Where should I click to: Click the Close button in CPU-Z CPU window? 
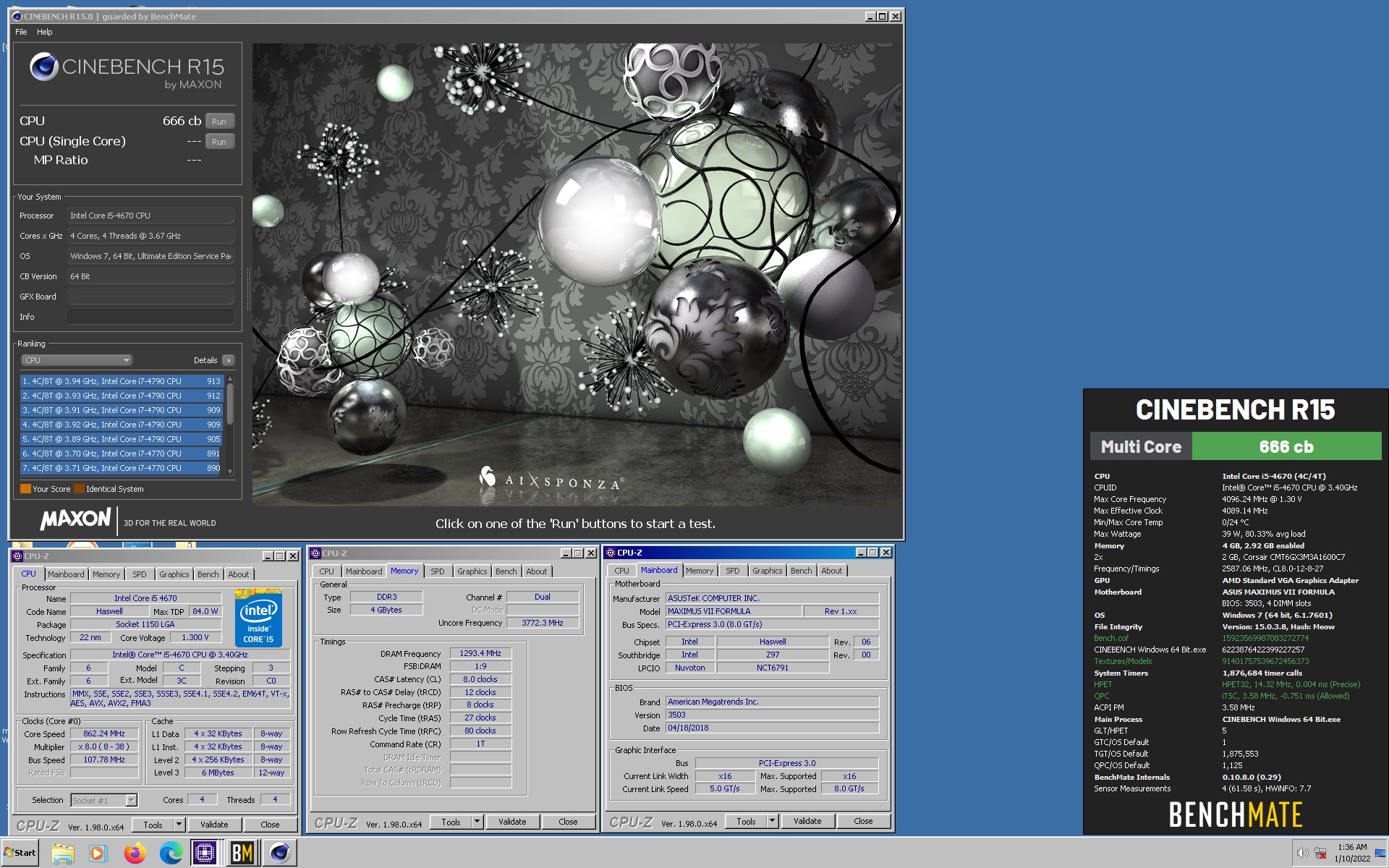[x=270, y=825]
